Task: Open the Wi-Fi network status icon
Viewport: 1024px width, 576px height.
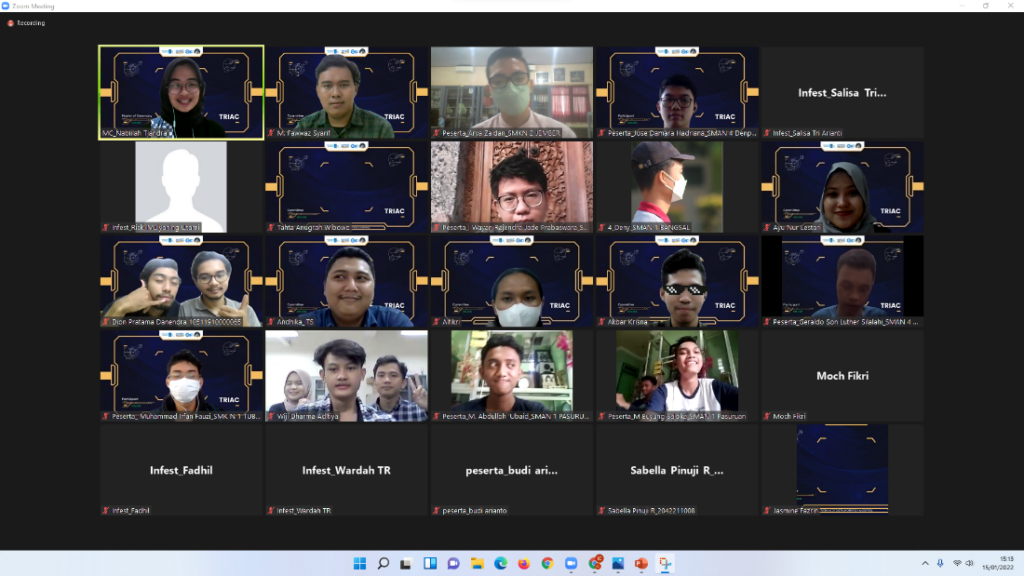Action: [957, 564]
